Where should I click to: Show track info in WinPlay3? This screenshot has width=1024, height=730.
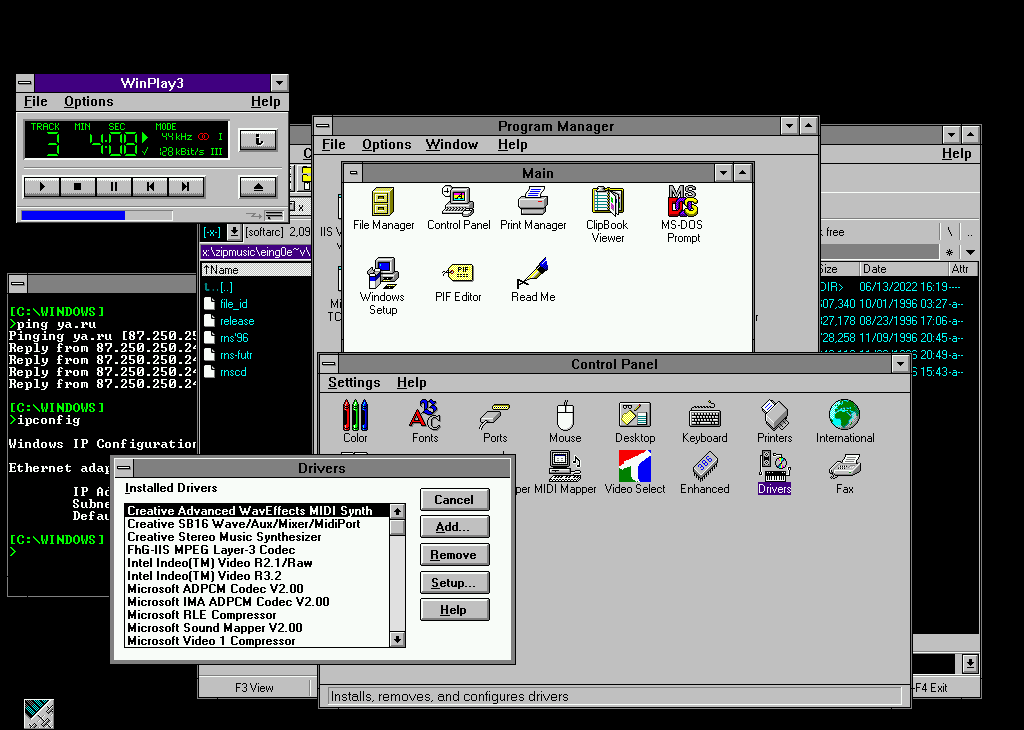pos(258,139)
